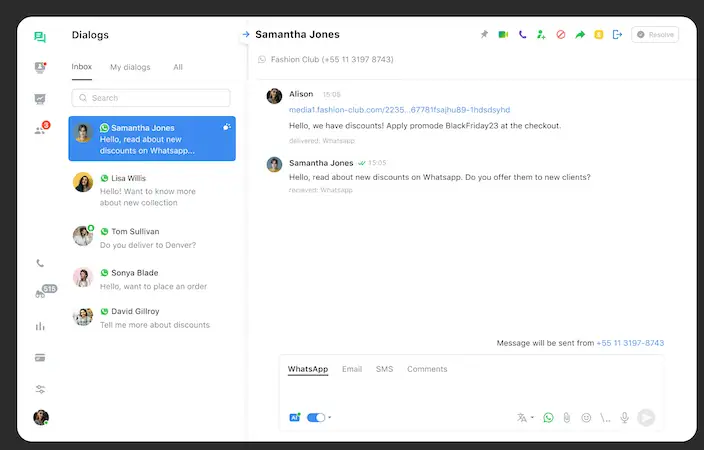704x450 pixels.
Task: Click the add participant icon
Action: tap(541, 35)
